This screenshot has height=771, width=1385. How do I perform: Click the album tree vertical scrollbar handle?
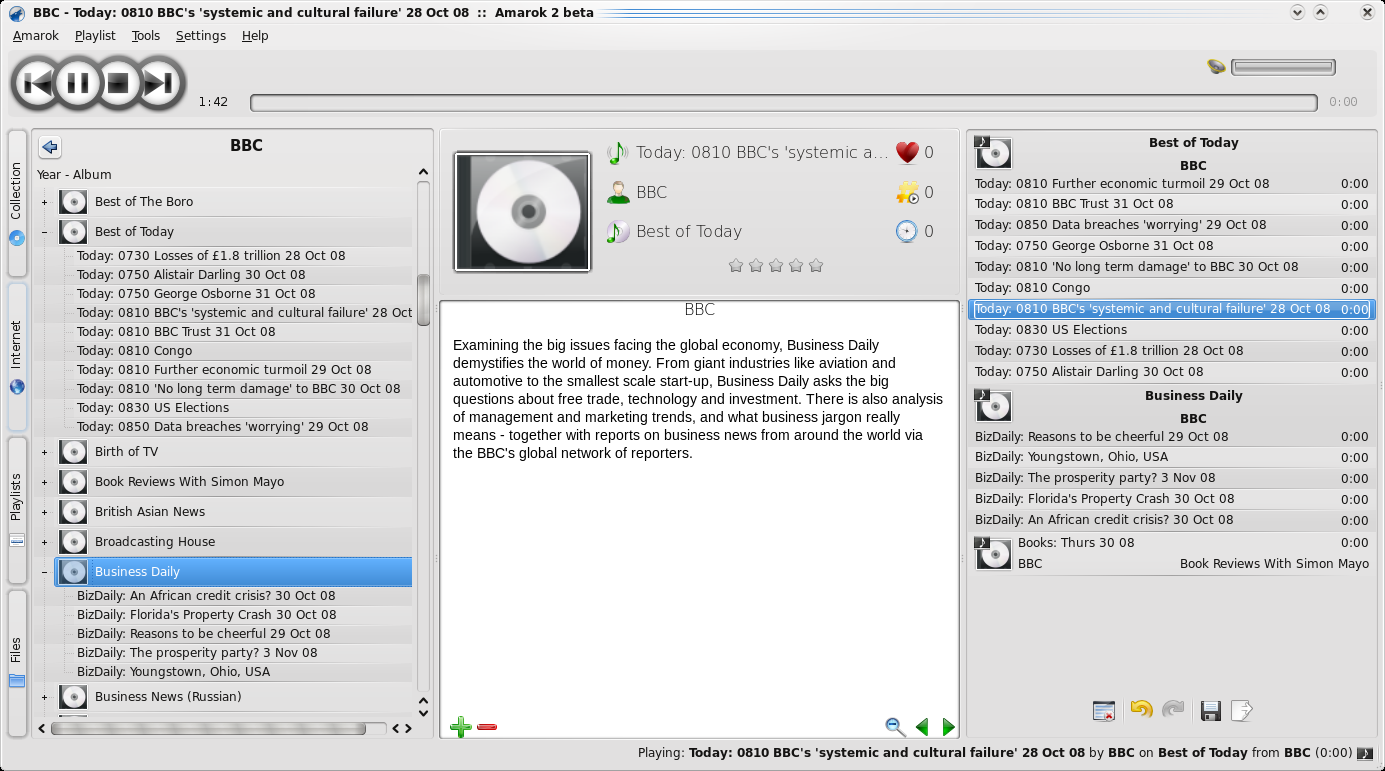[423, 299]
